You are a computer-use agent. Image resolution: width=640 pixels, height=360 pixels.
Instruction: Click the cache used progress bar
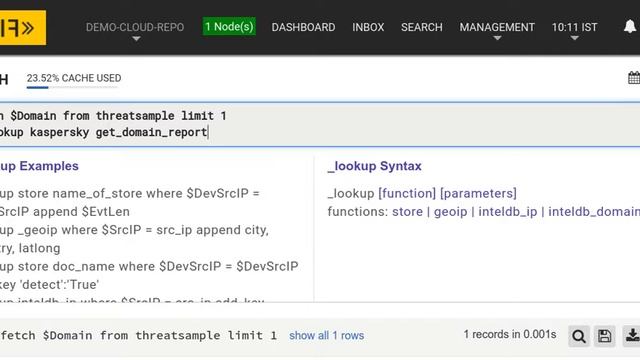pyautogui.click(x=73, y=87)
